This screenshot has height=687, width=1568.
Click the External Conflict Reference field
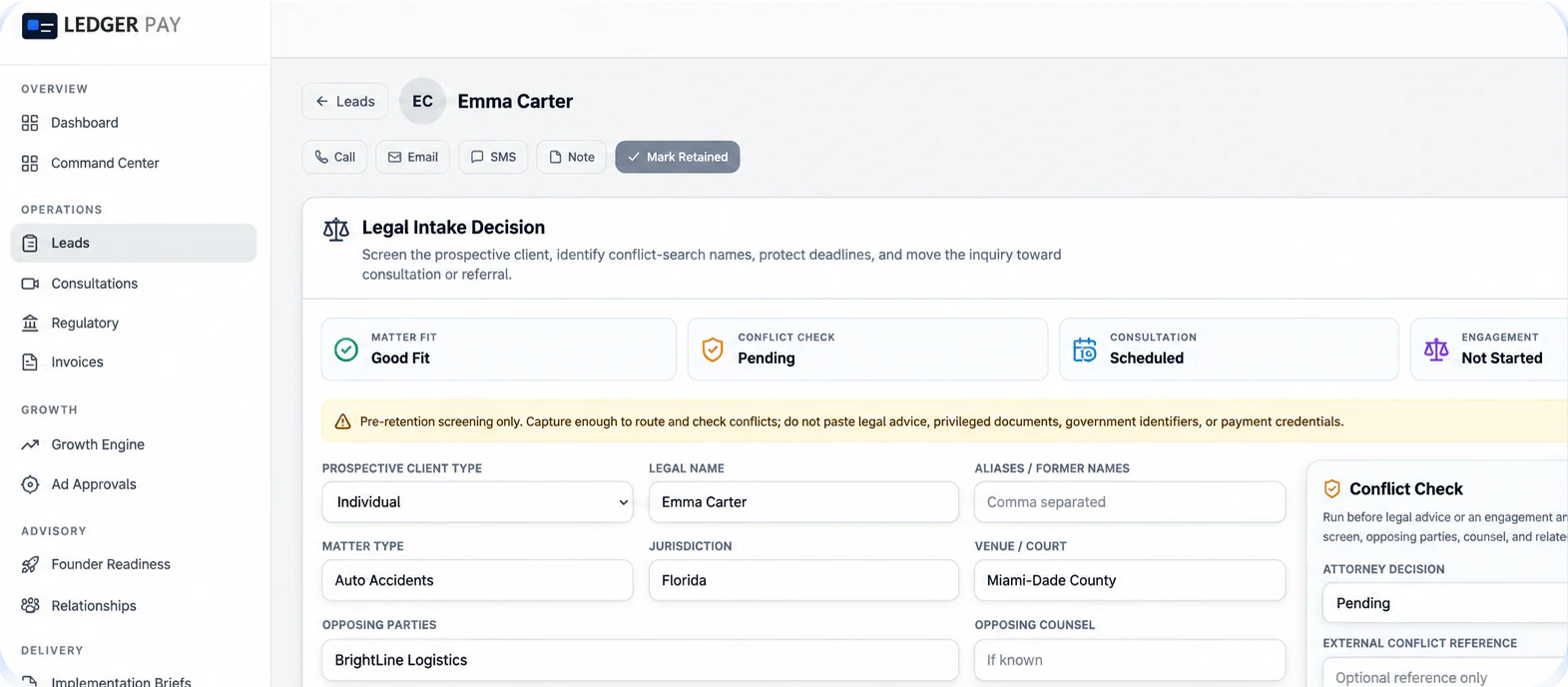[x=1445, y=674]
